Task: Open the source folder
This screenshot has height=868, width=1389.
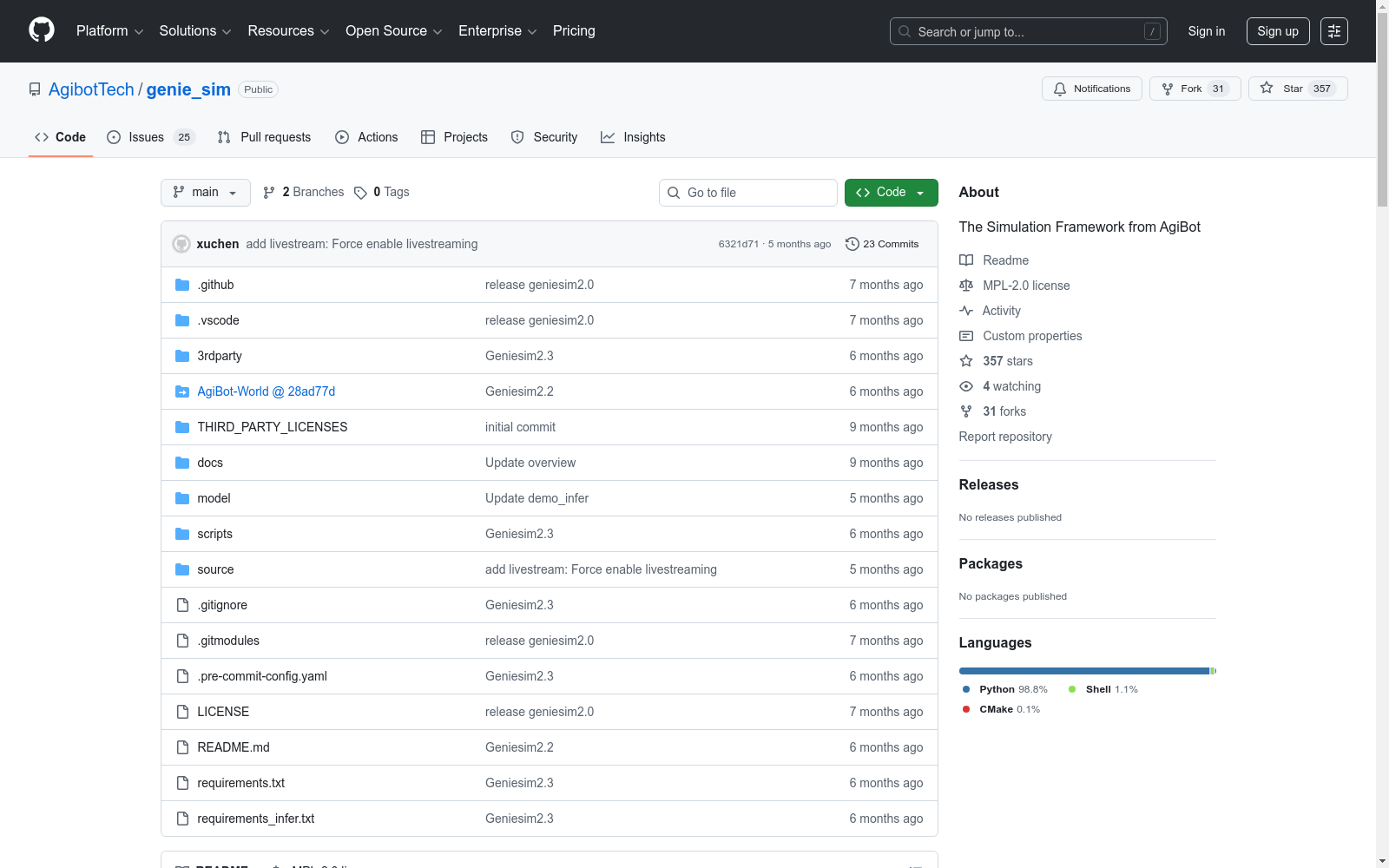Action: [x=215, y=569]
